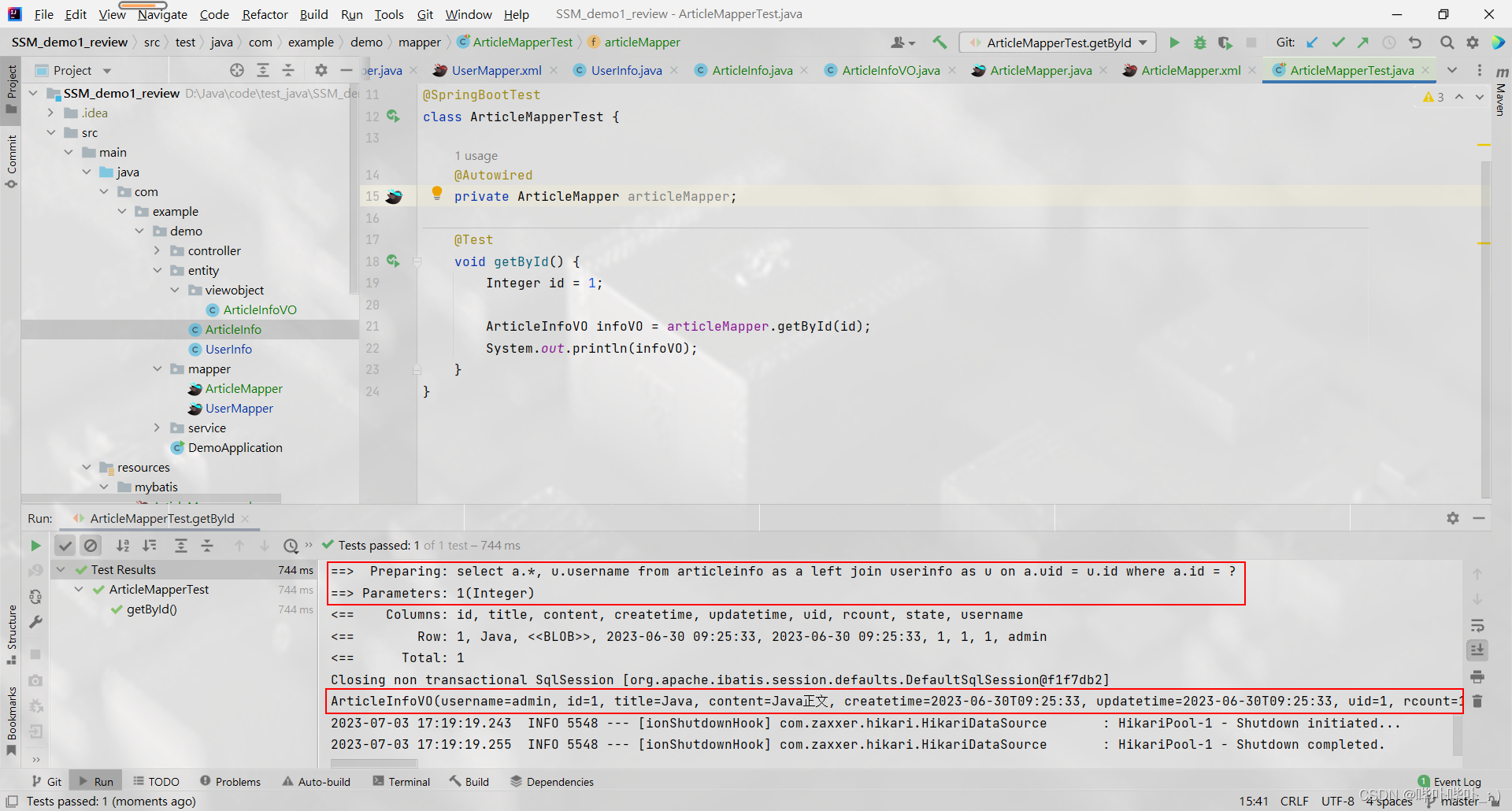The width and height of the screenshot is (1512, 811).
Task: Select ArticleInfoVO class in project tree
Action: (x=259, y=309)
